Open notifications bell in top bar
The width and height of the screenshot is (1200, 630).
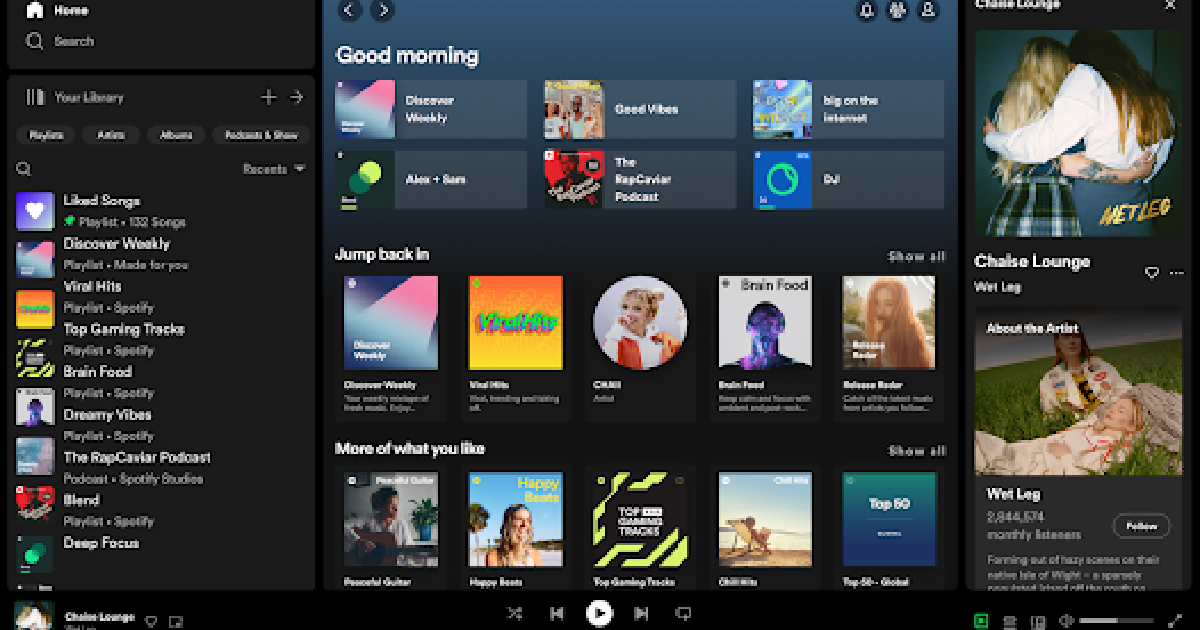[867, 10]
